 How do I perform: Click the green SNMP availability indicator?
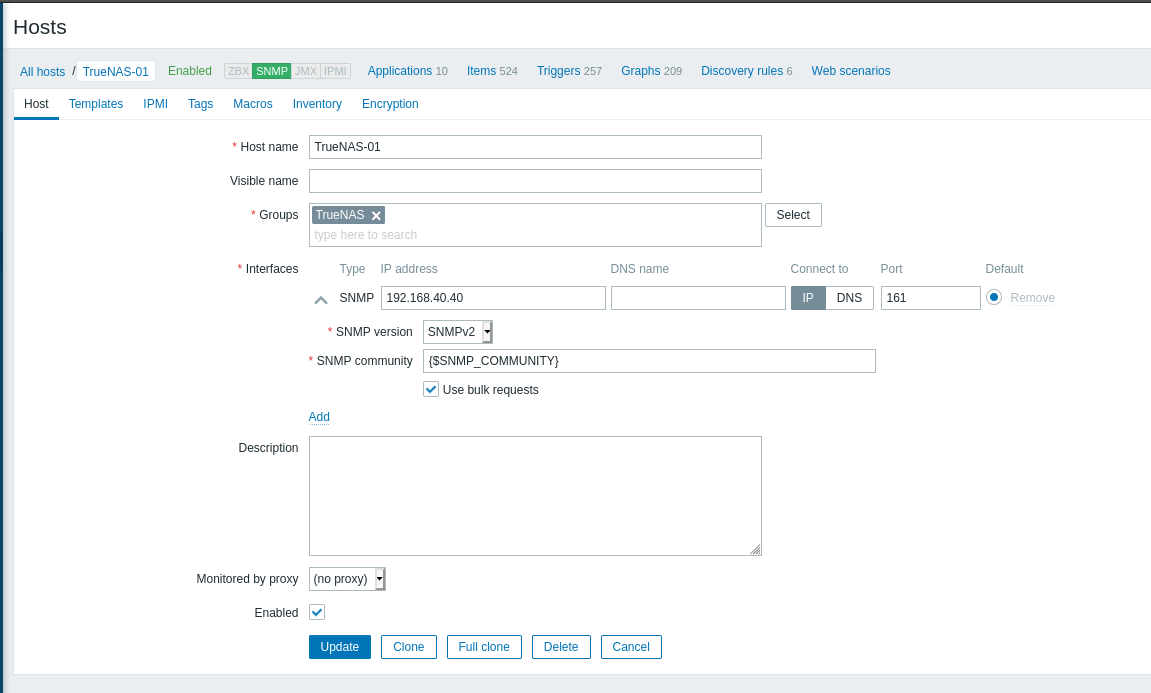pos(272,71)
